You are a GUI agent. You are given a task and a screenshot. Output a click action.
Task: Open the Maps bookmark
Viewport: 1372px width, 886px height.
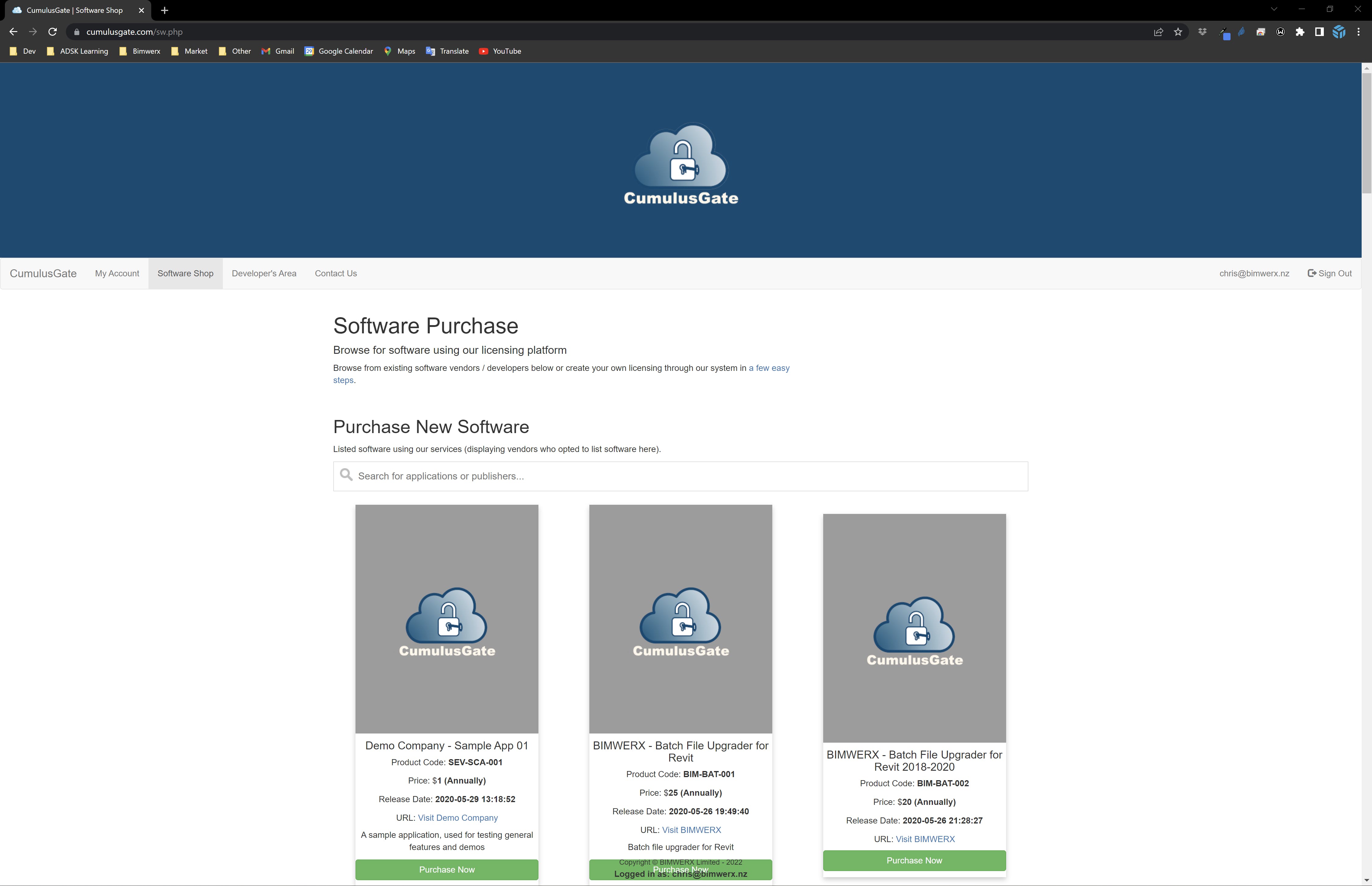pyautogui.click(x=399, y=51)
